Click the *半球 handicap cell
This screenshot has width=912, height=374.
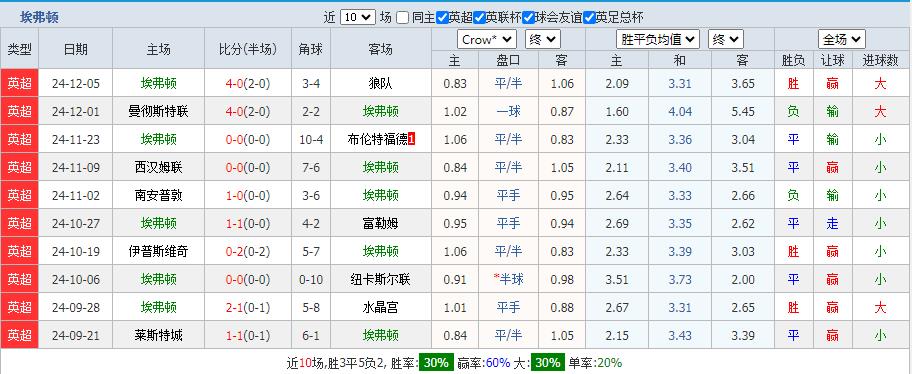[508, 279]
